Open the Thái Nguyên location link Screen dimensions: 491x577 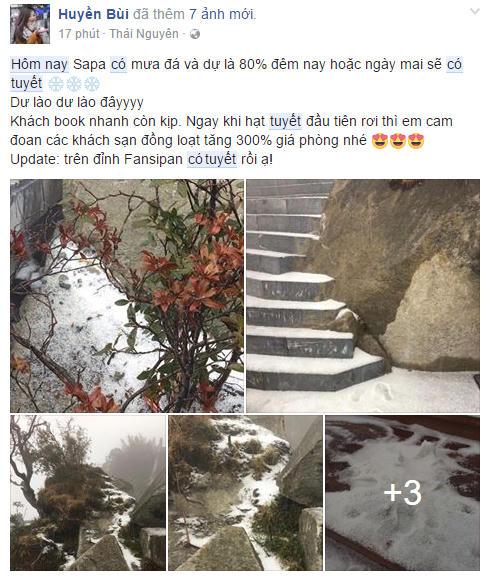(x=144, y=34)
